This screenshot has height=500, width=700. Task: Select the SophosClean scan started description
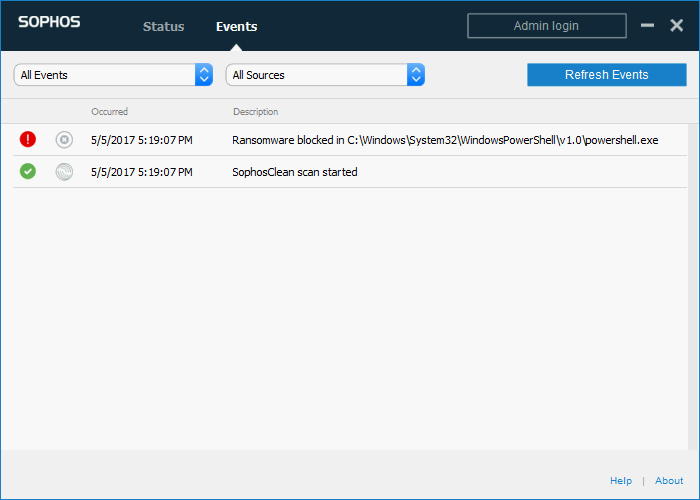(295, 172)
